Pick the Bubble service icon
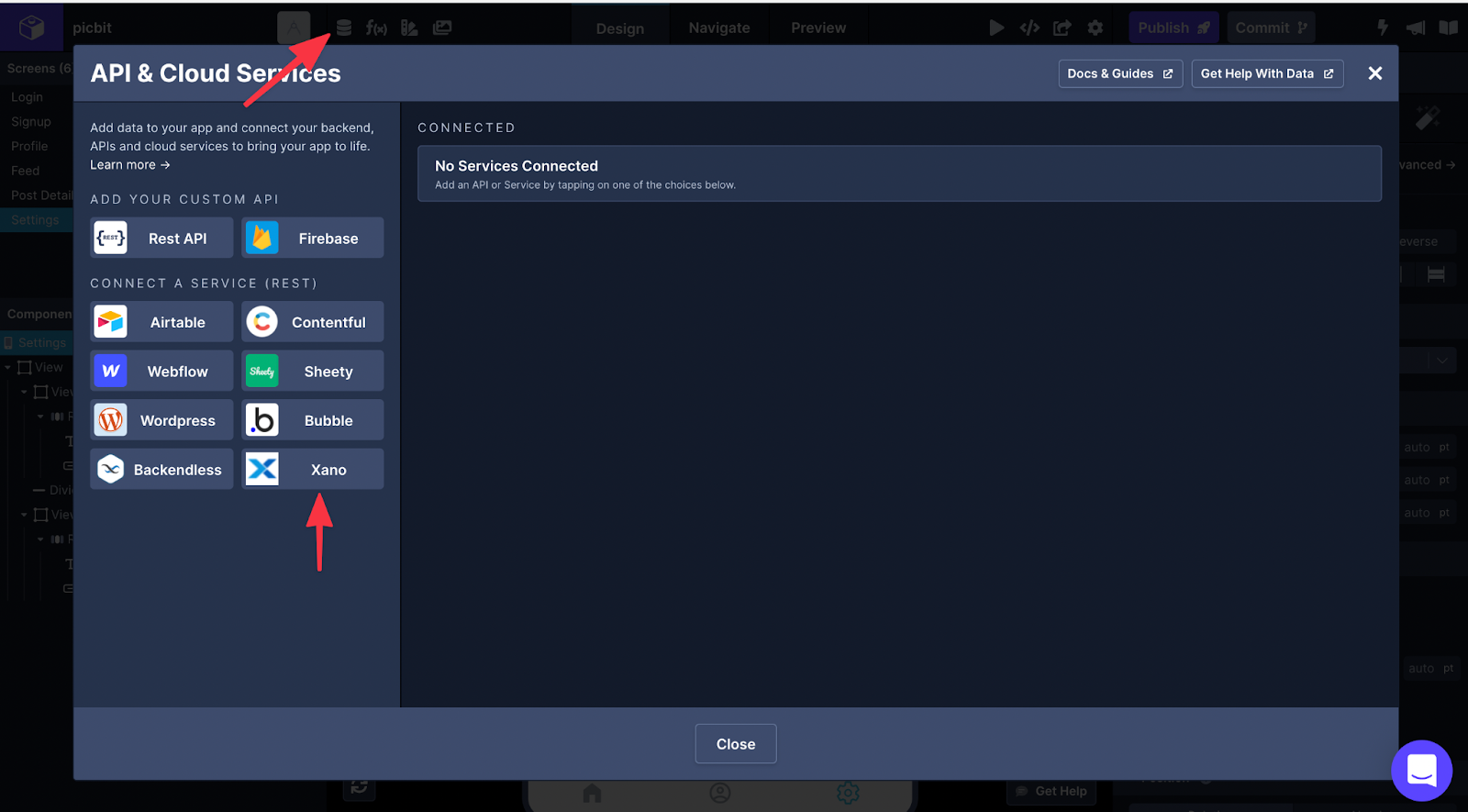1468x812 pixels. tap(262, 420)
